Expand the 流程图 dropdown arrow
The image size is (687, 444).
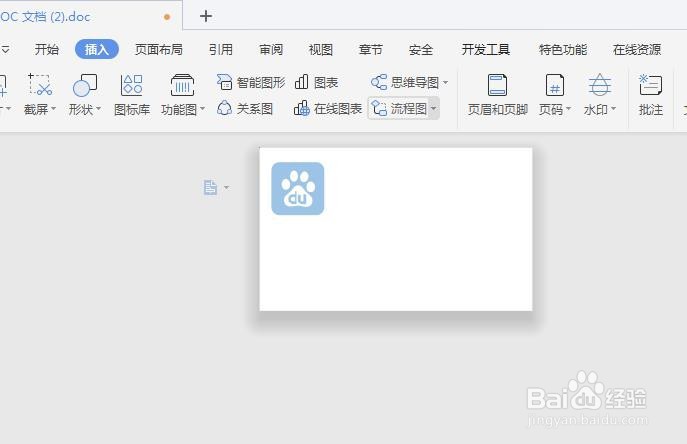click(x=433, y=108)
